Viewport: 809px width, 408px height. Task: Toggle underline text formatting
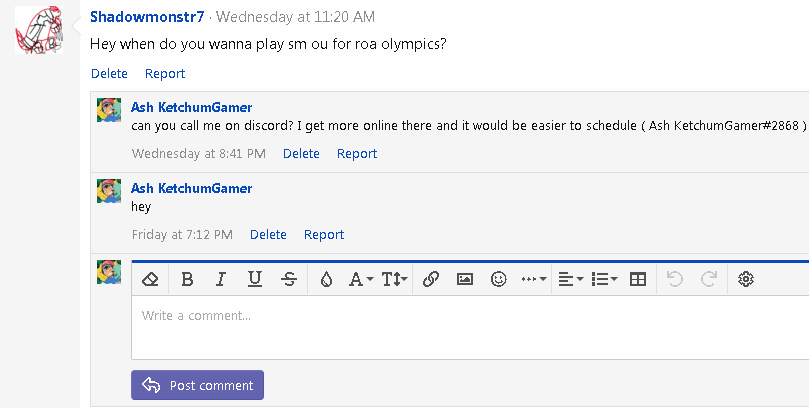pos(255,280)
